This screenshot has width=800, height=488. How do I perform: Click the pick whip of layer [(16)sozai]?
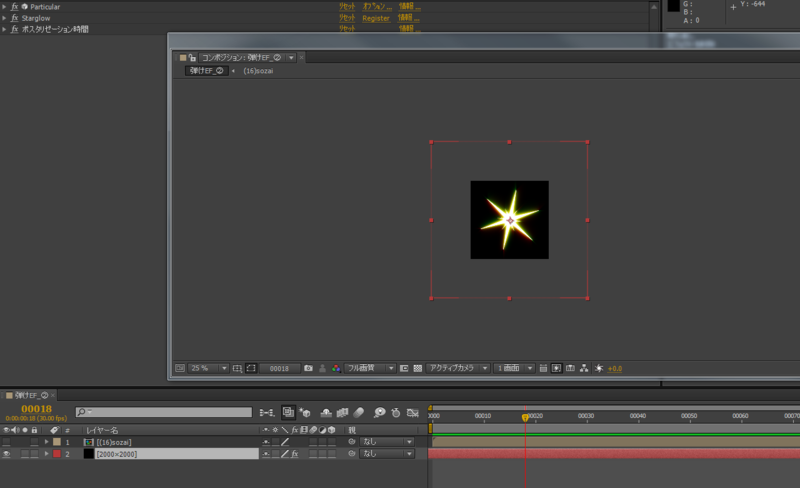pyautogui.click(x=352, y=442)
